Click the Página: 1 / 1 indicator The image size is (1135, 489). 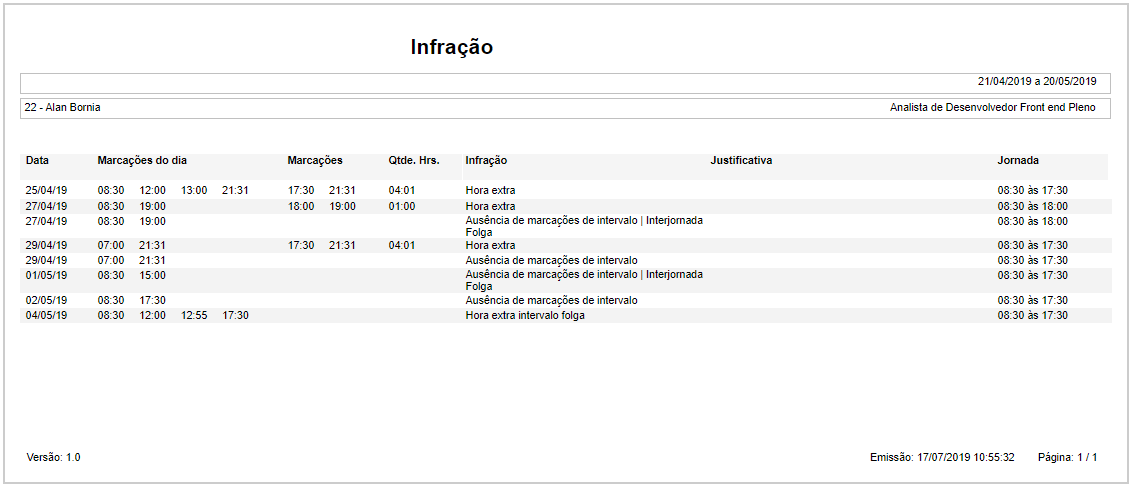point(1067,457)
